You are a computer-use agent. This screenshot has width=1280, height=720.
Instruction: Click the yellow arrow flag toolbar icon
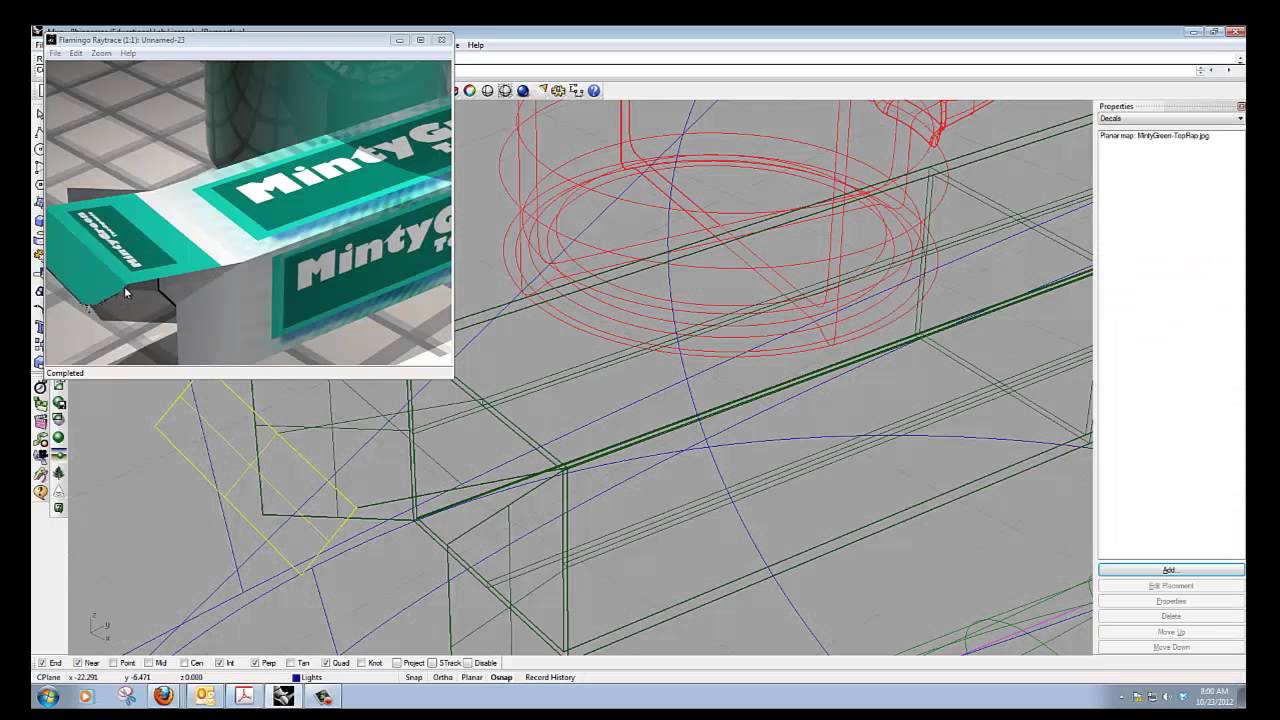pyautogui.click(x=542, y=91)
